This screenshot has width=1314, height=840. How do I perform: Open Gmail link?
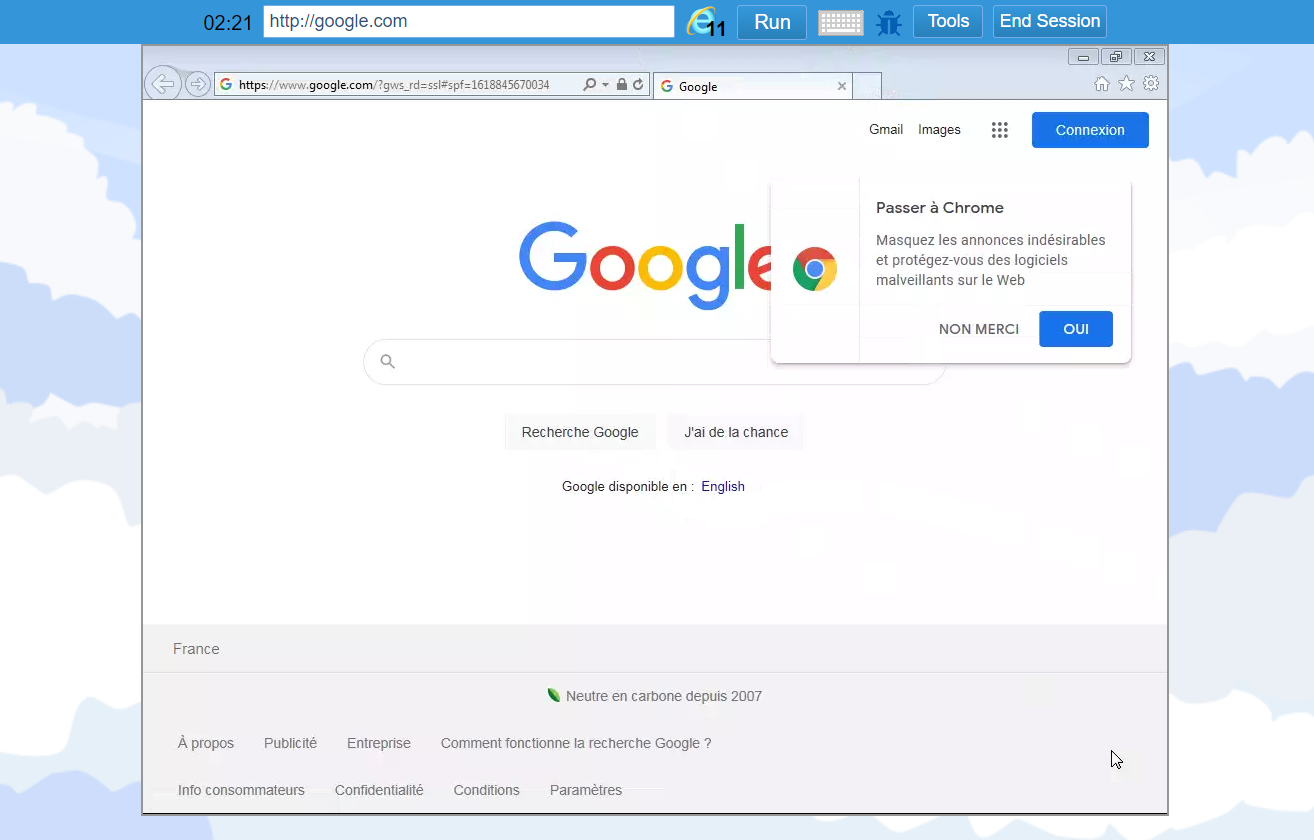[886, 130]
